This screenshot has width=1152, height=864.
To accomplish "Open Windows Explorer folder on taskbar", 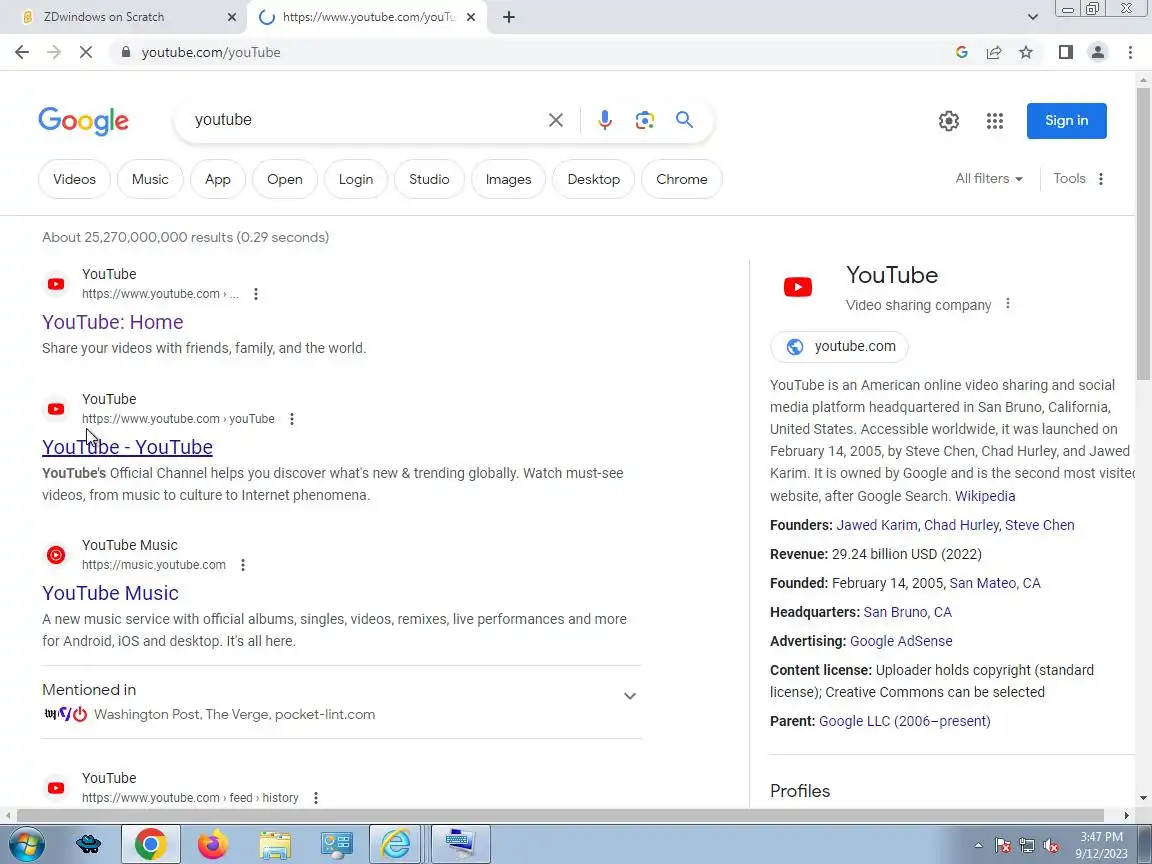I will 275,844.
